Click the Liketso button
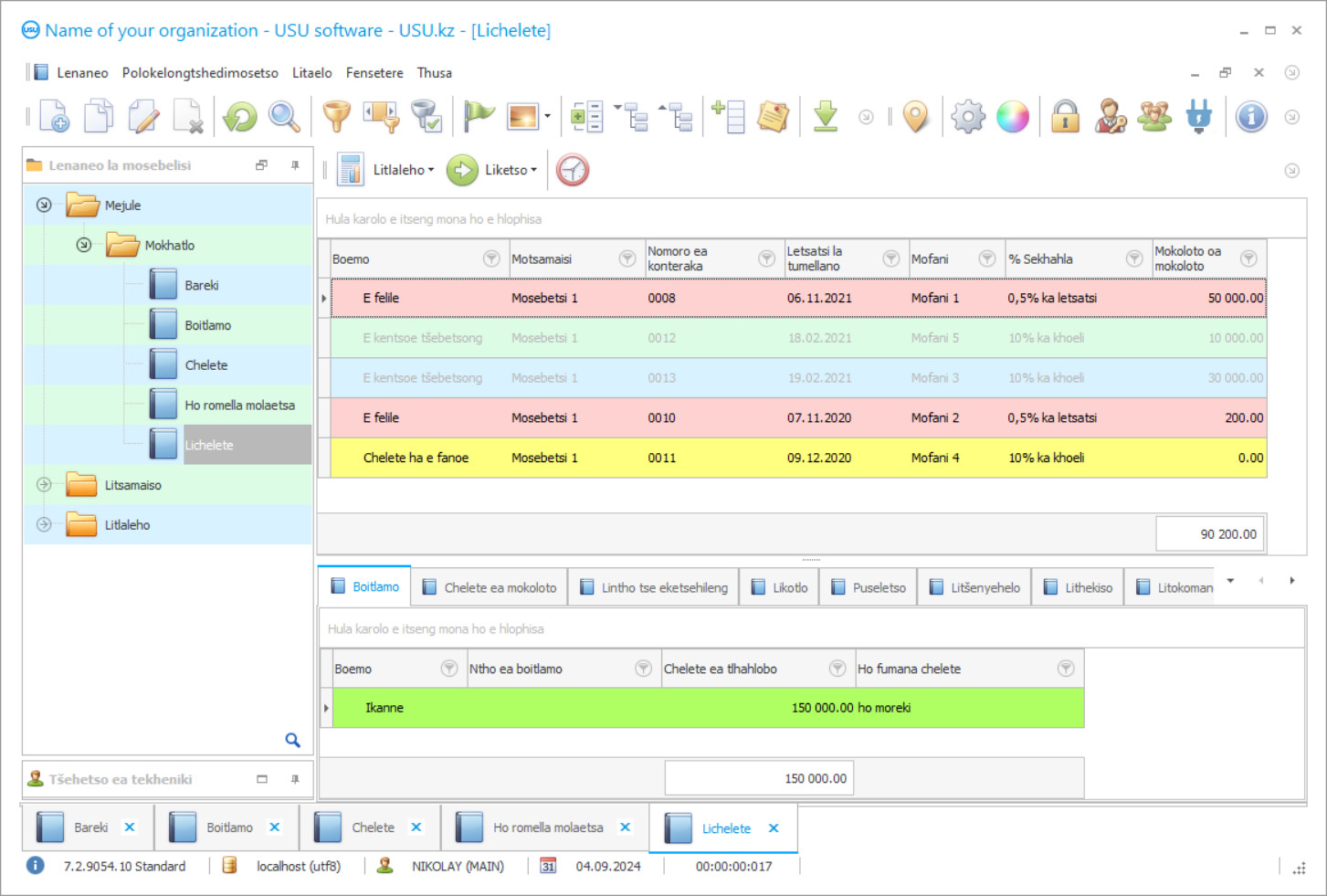 510,170
